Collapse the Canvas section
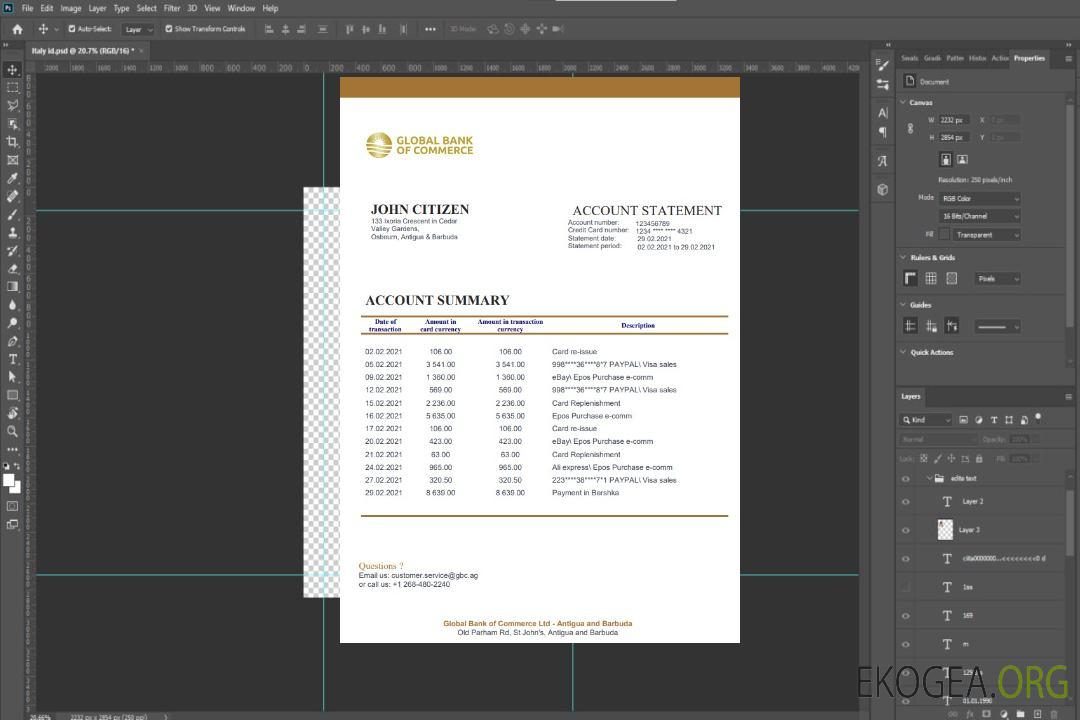 click(903, 102)
